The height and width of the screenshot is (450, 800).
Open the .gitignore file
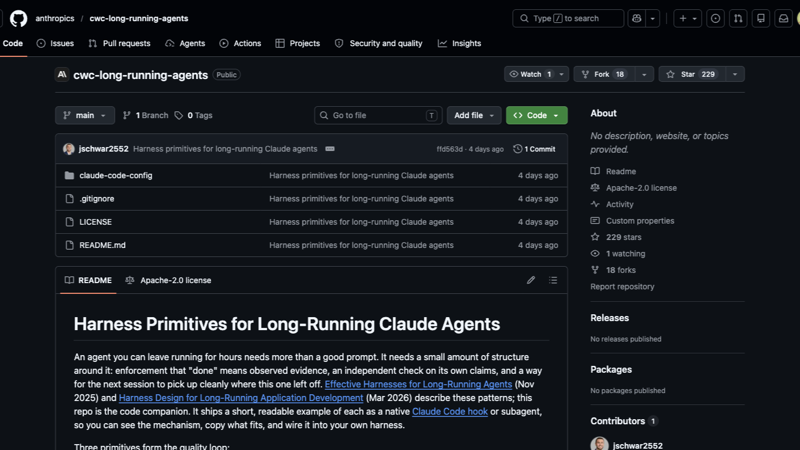(x=97, y=198)
